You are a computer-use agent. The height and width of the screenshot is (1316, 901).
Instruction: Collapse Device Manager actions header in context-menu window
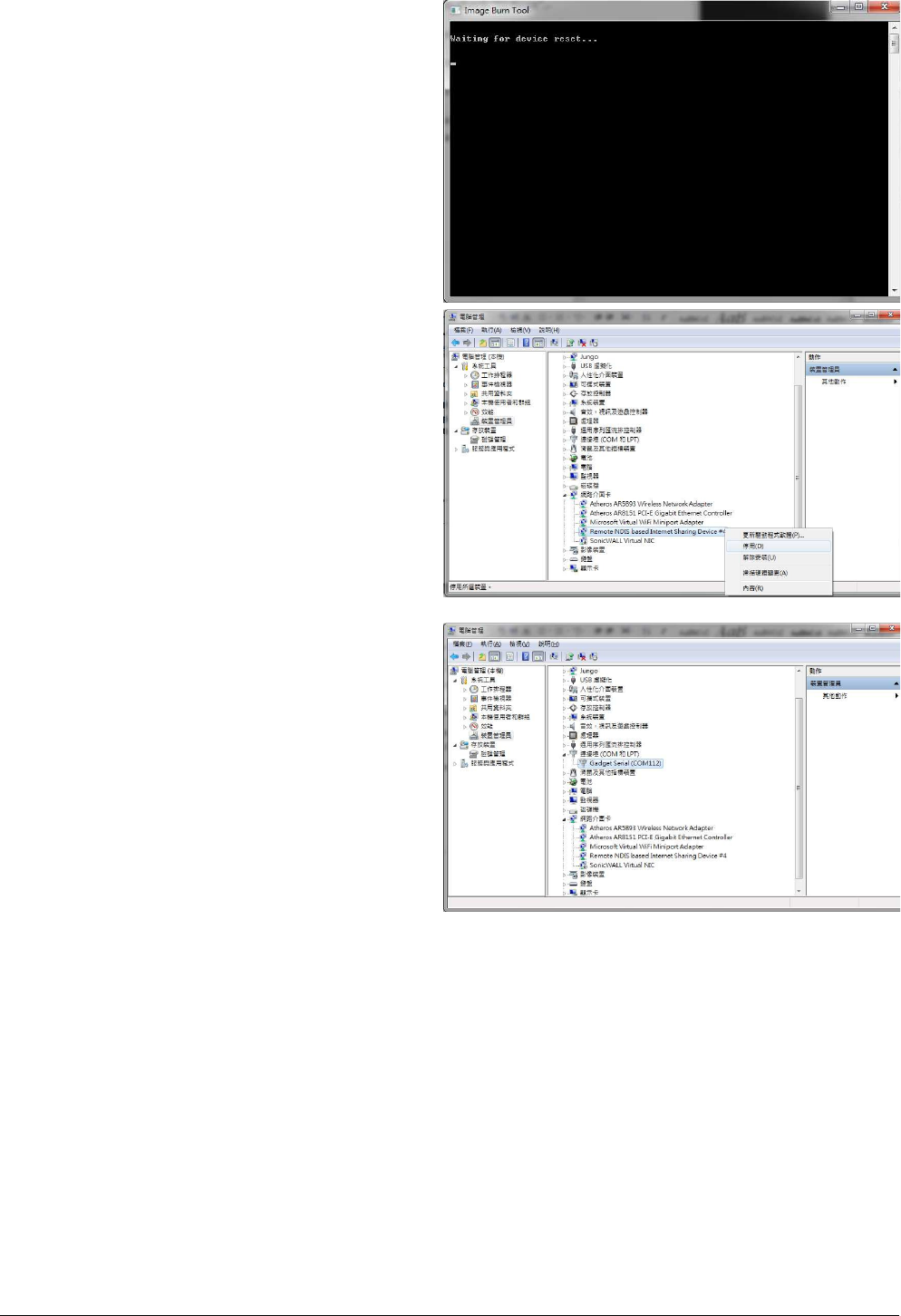click(x=896, y=370)
